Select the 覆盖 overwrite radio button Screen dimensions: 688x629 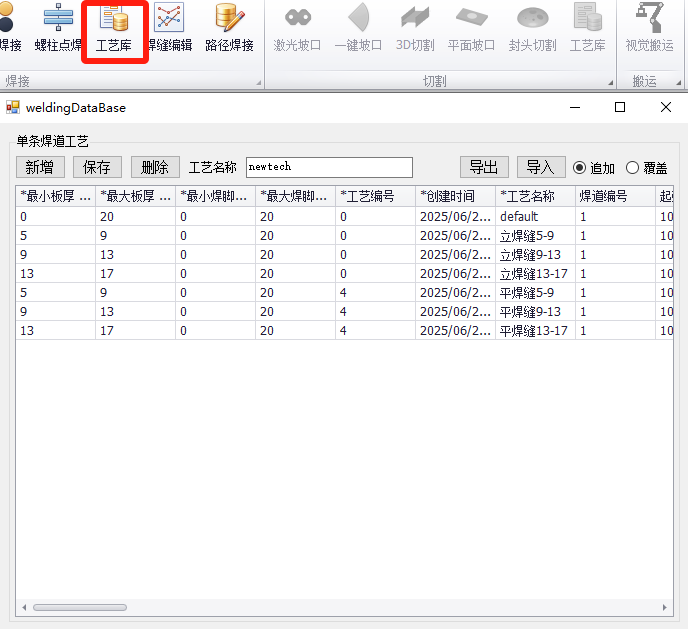coord(632,168)
